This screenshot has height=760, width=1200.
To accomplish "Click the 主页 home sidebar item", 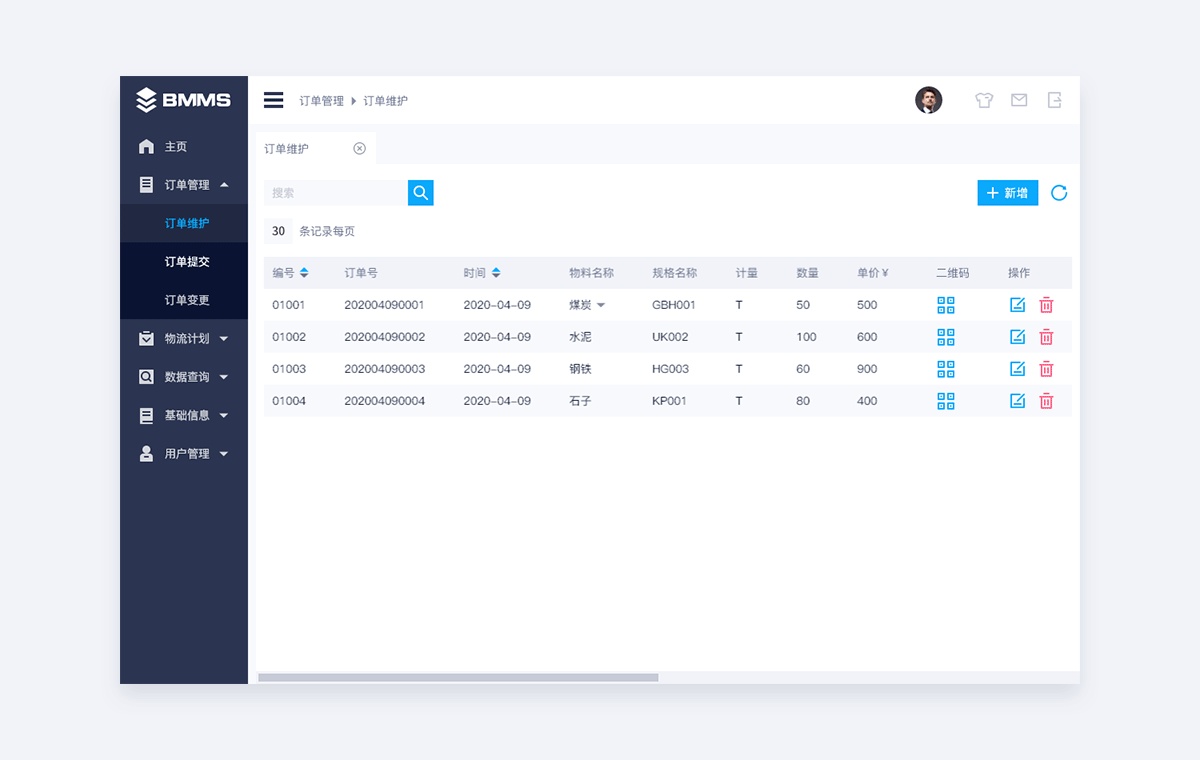I will click(184, 147).
